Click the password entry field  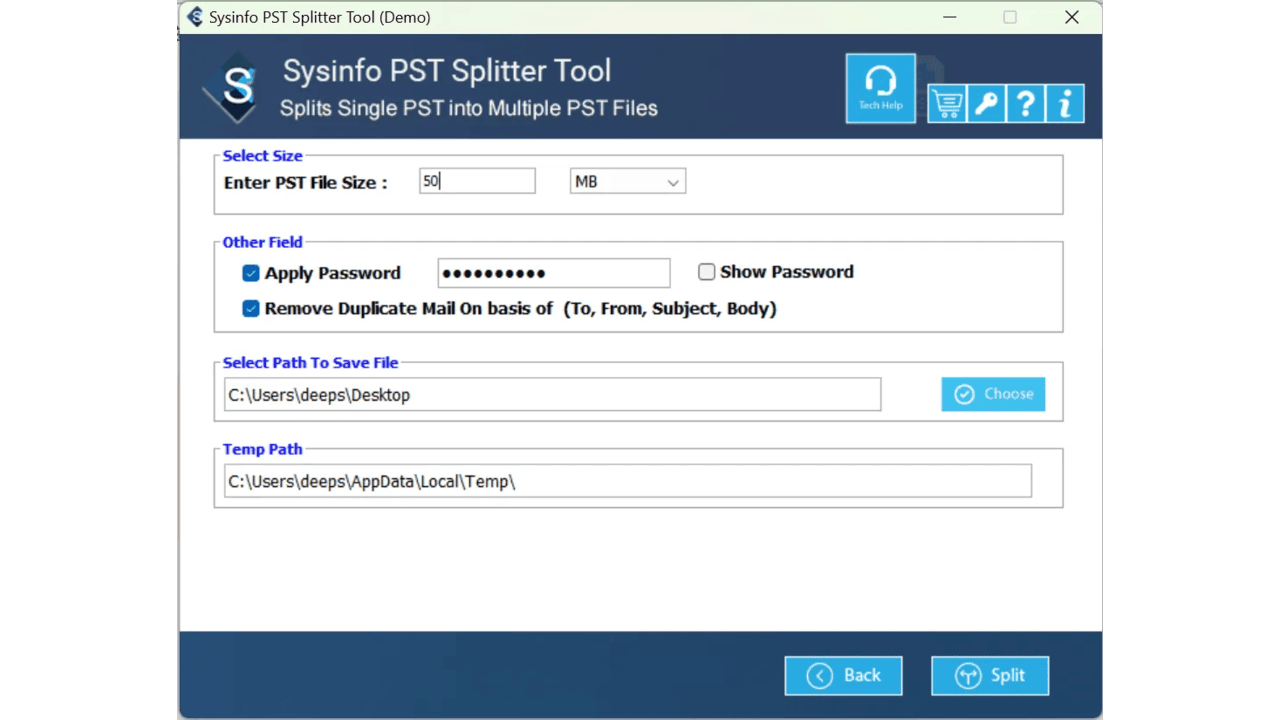(x=554, y=273)
